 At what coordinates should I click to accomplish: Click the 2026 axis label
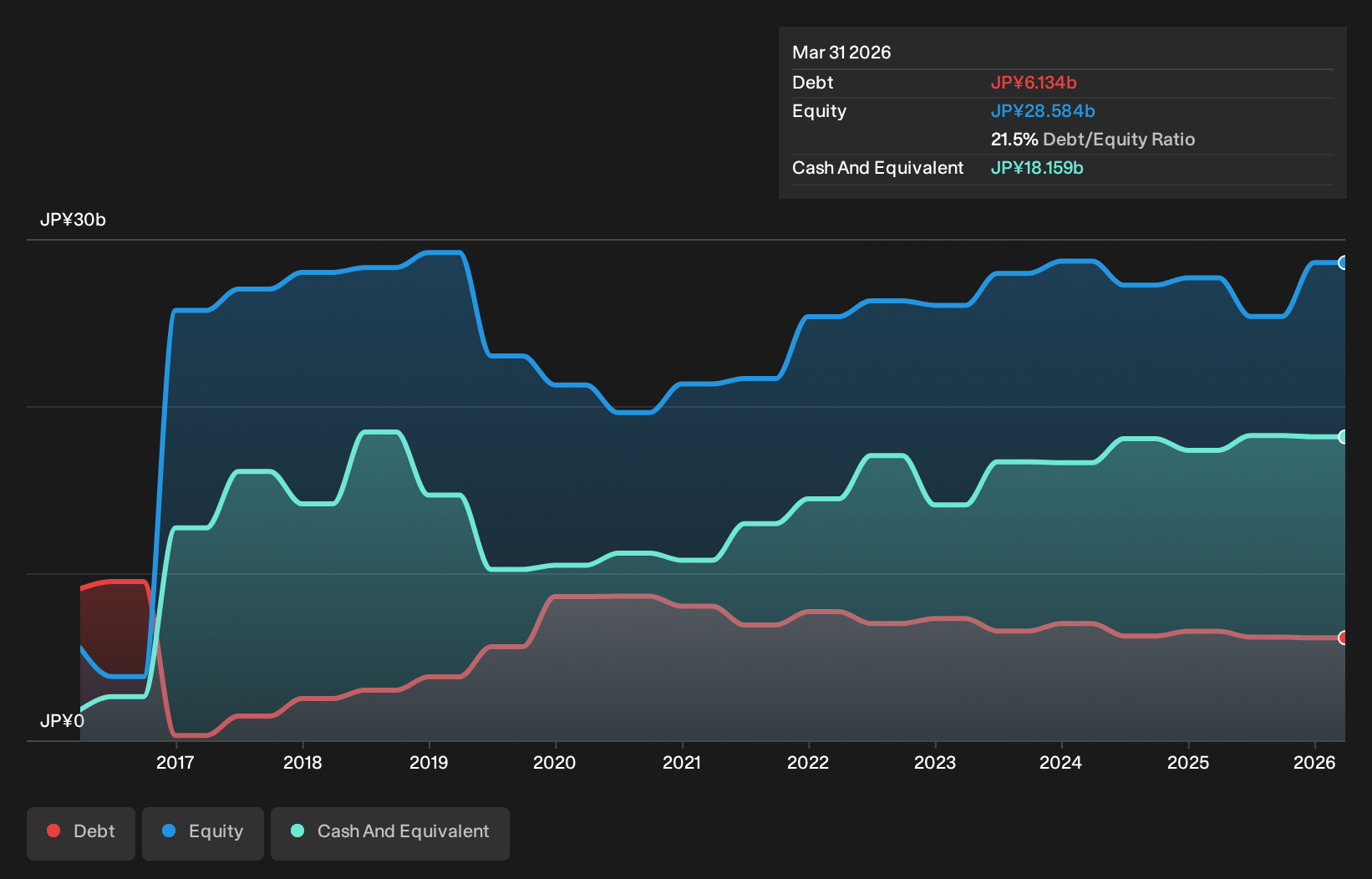pyautogui.click(x=1314, y=762)
